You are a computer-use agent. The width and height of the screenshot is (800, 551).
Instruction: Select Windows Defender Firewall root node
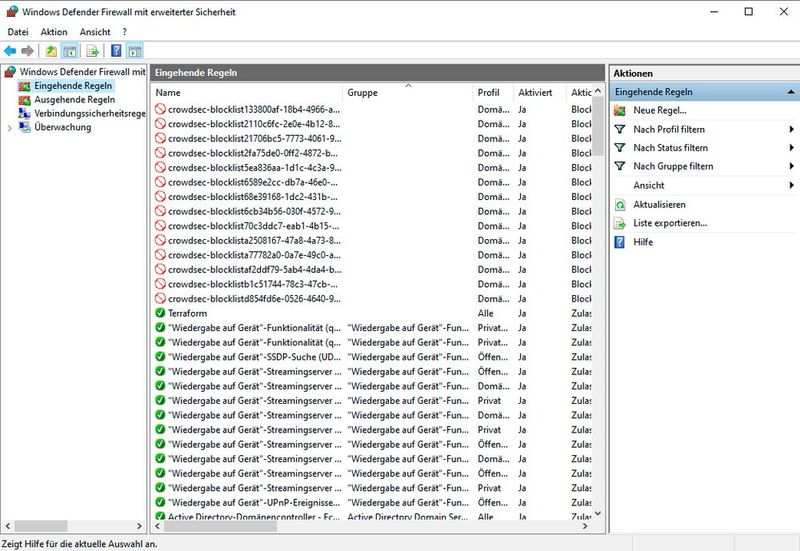pos(83,72)
